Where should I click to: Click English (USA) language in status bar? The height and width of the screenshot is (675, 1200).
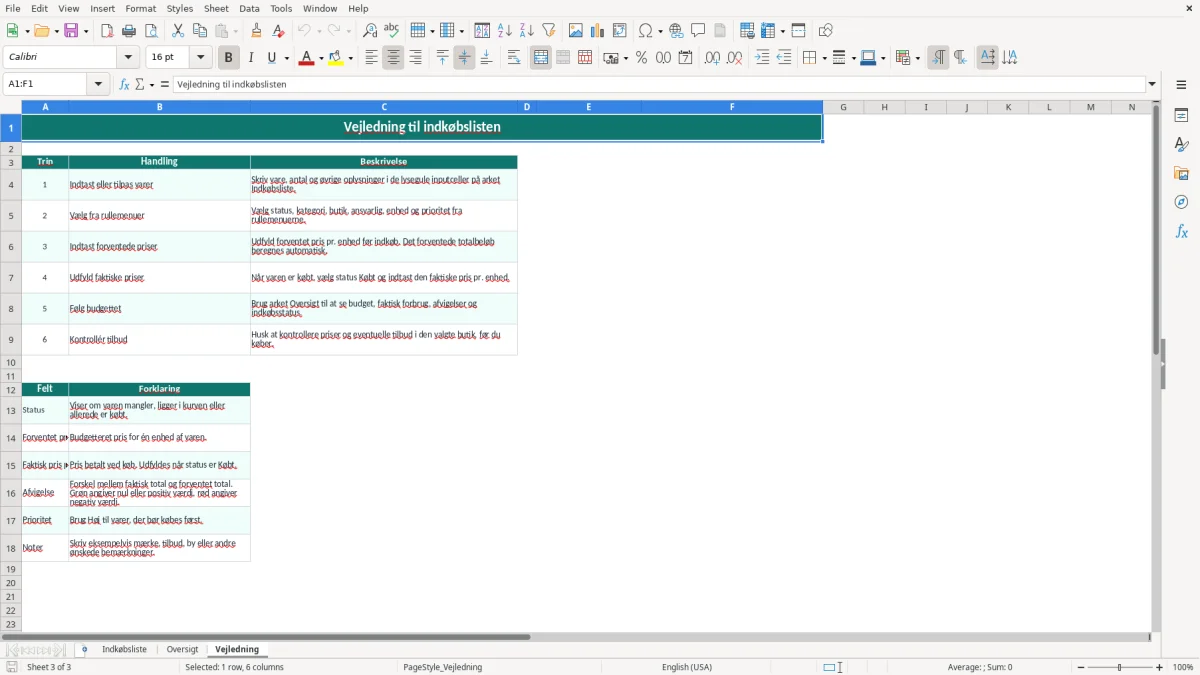coord(687,667)
